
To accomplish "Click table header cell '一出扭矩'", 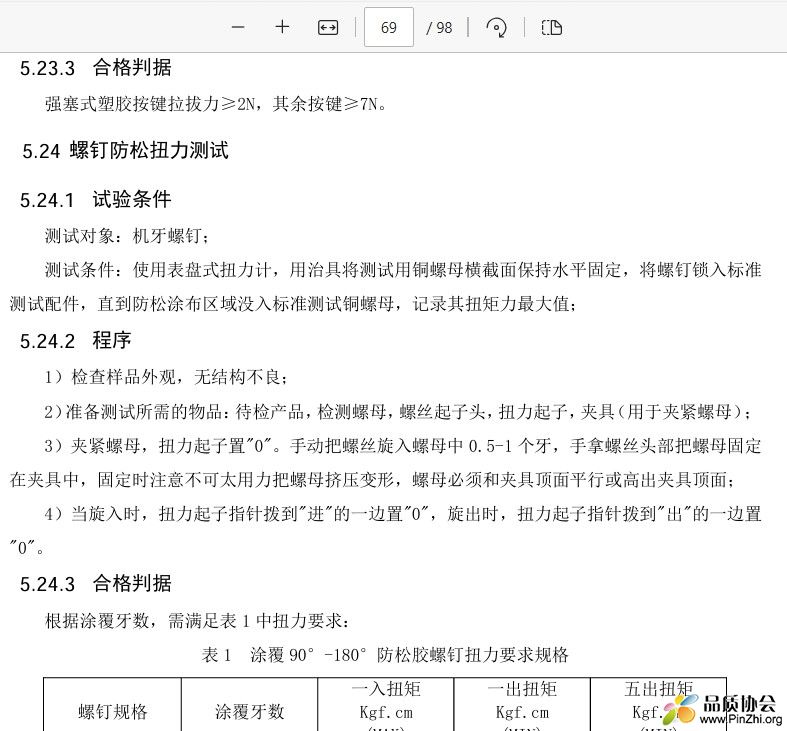I will 522,704.
